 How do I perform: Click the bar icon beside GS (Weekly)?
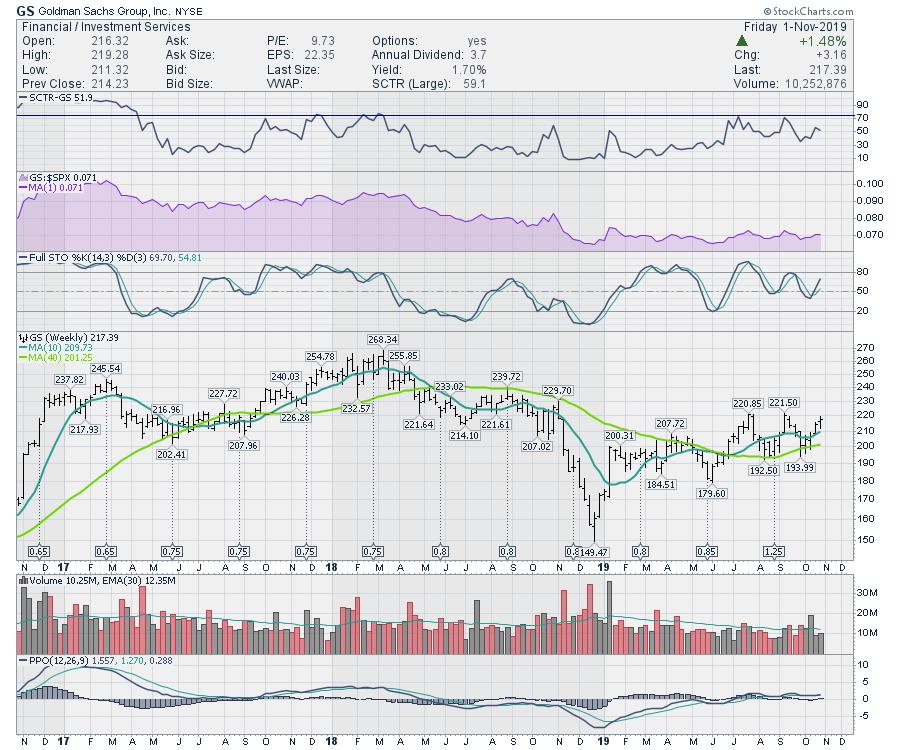[x=23, y=338]
